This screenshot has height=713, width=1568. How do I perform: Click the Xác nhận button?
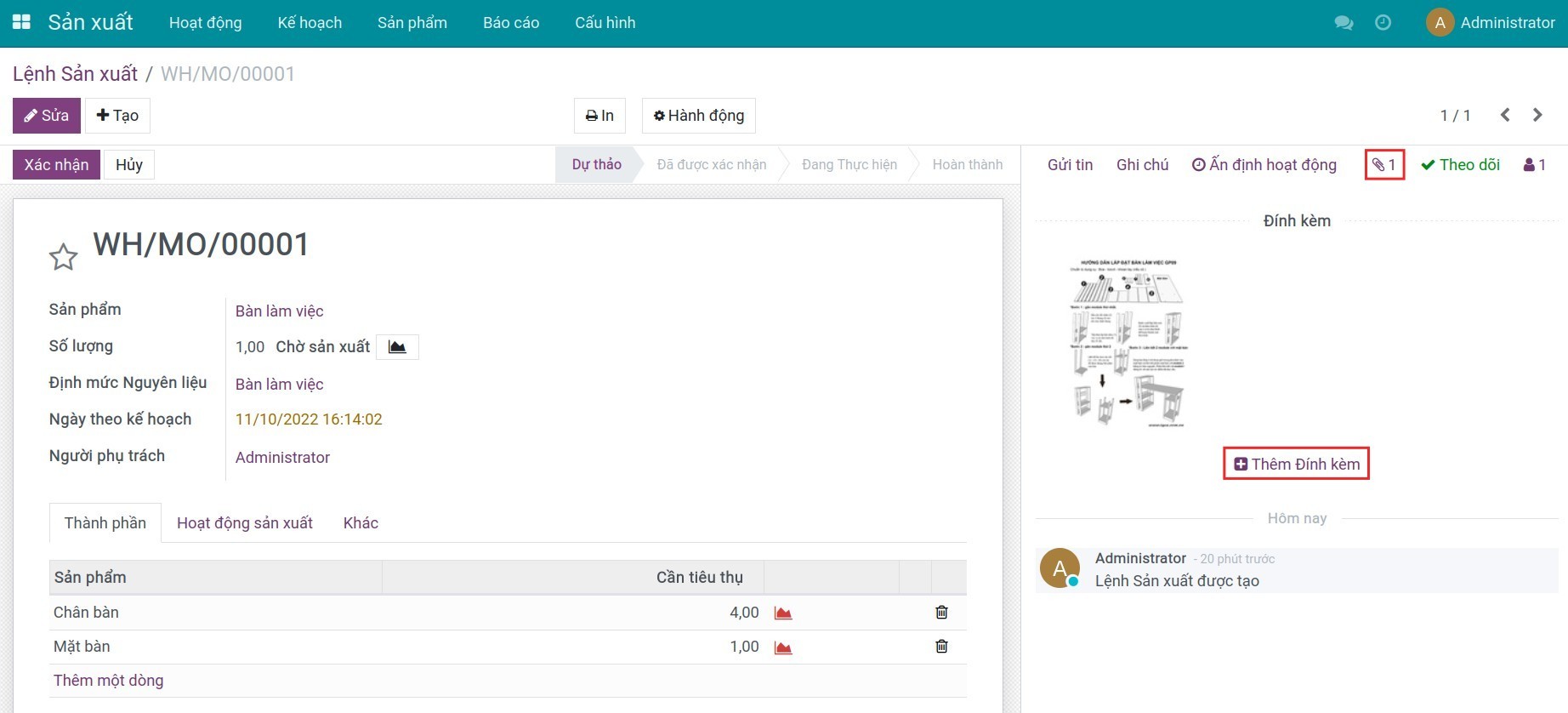(x=56, y=165)
